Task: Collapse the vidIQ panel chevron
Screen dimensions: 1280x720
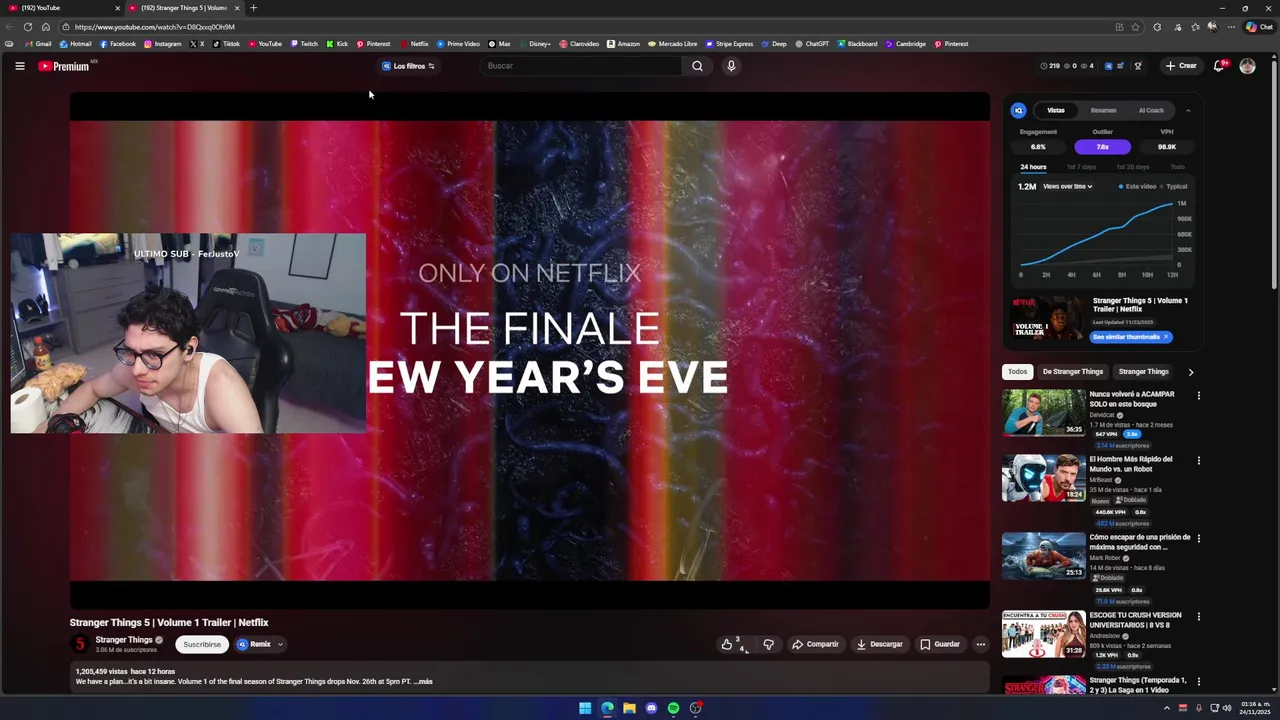Action: pos(1188,110)
